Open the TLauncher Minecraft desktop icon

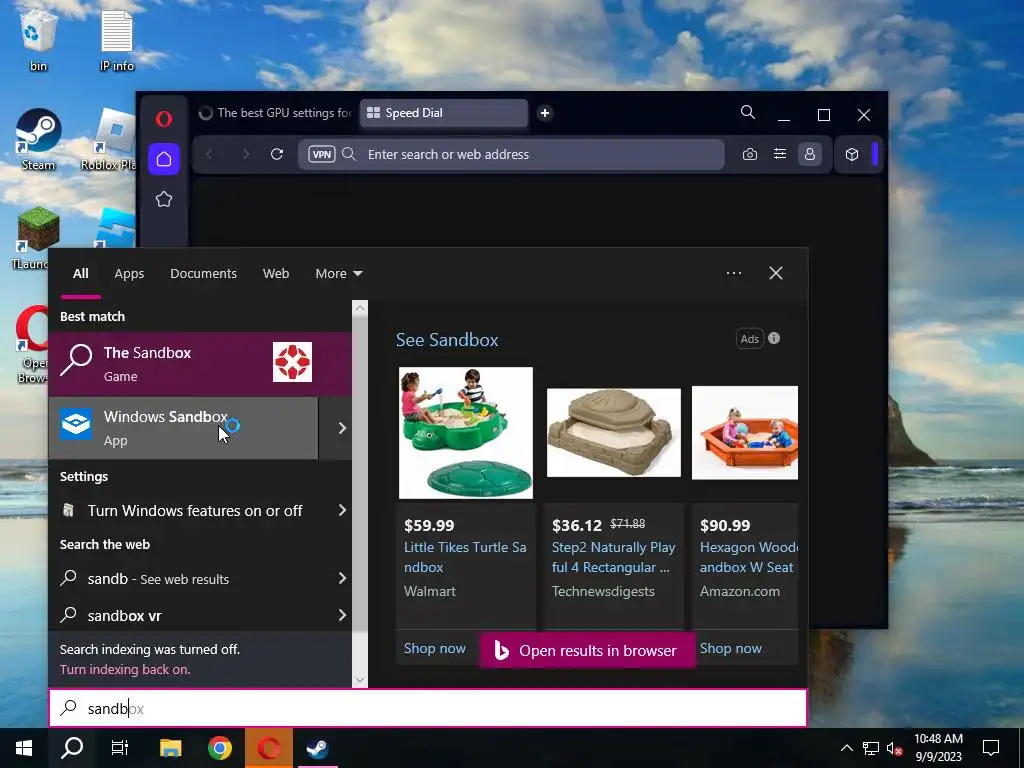35,238
